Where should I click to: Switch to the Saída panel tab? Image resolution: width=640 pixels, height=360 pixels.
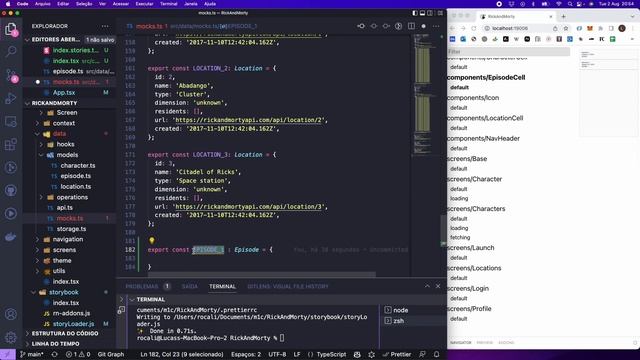[x=189, y=287]
